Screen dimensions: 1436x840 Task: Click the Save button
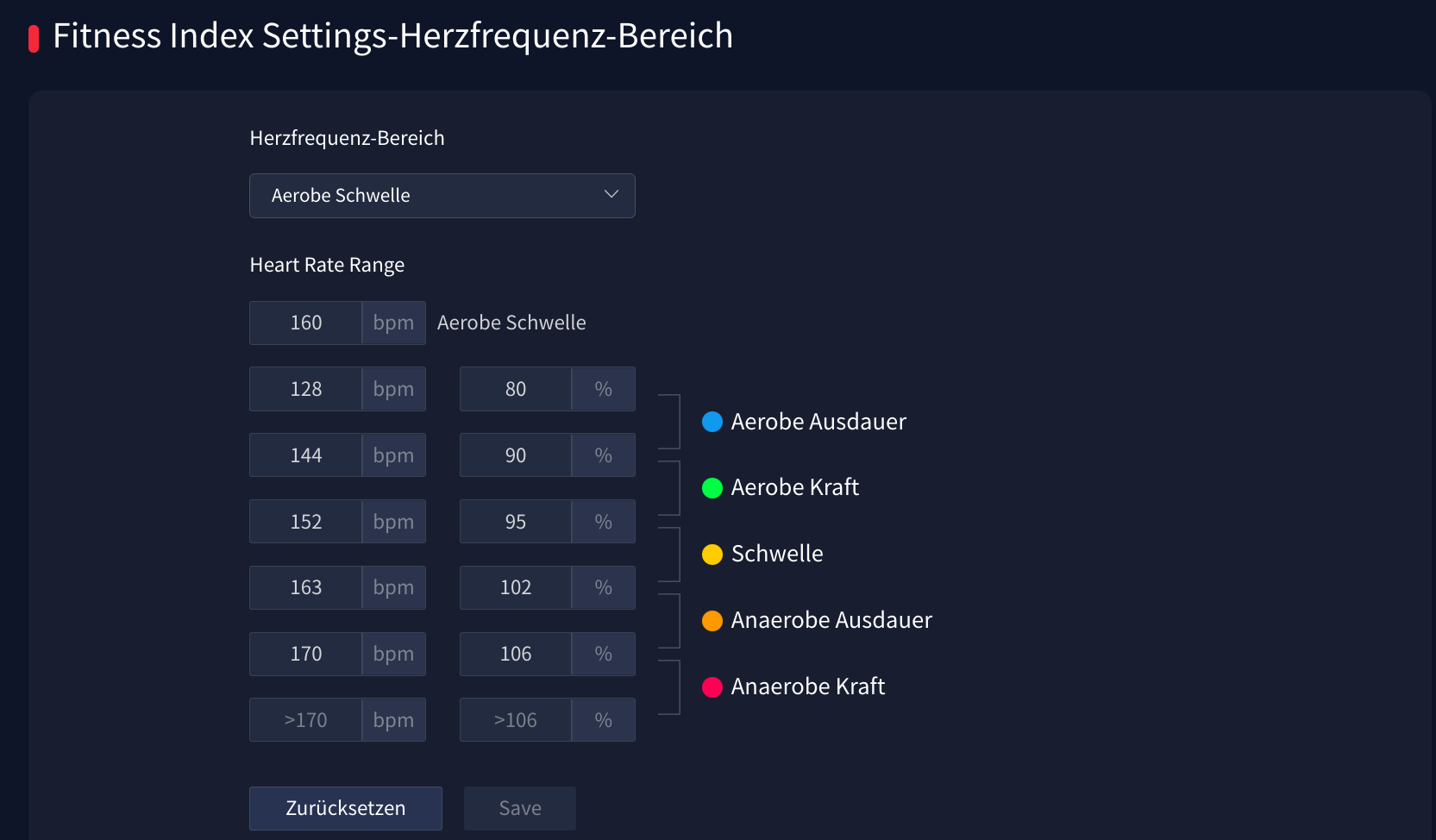click(x=520, y=808)
